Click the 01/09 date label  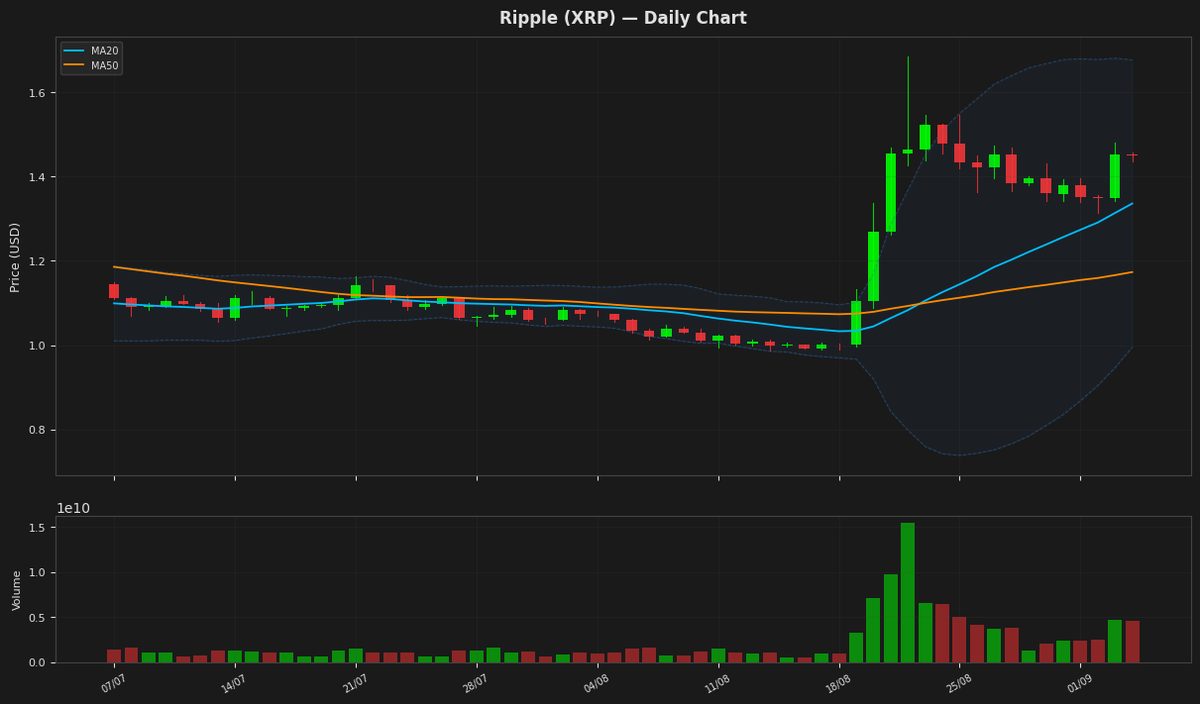[x=1079, y=684]
